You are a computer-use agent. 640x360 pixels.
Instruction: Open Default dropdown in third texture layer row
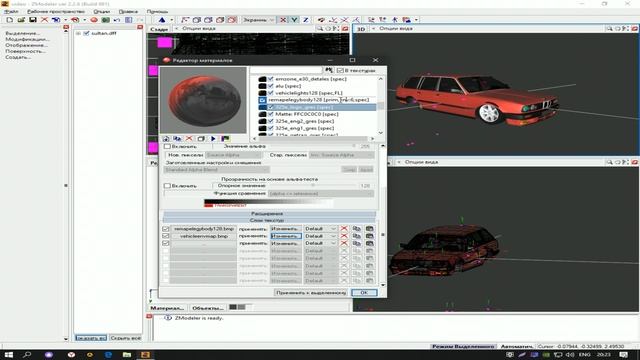pos(320,243)
